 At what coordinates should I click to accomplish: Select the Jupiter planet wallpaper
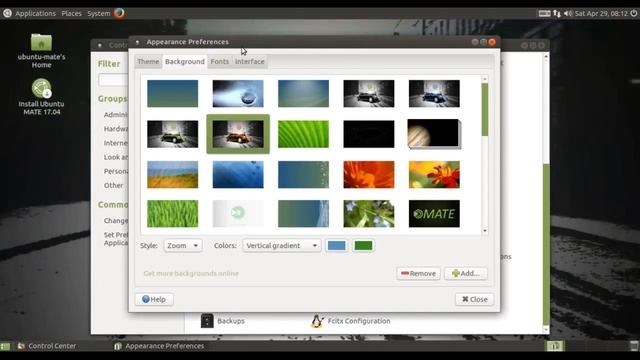tap(434, 134)
